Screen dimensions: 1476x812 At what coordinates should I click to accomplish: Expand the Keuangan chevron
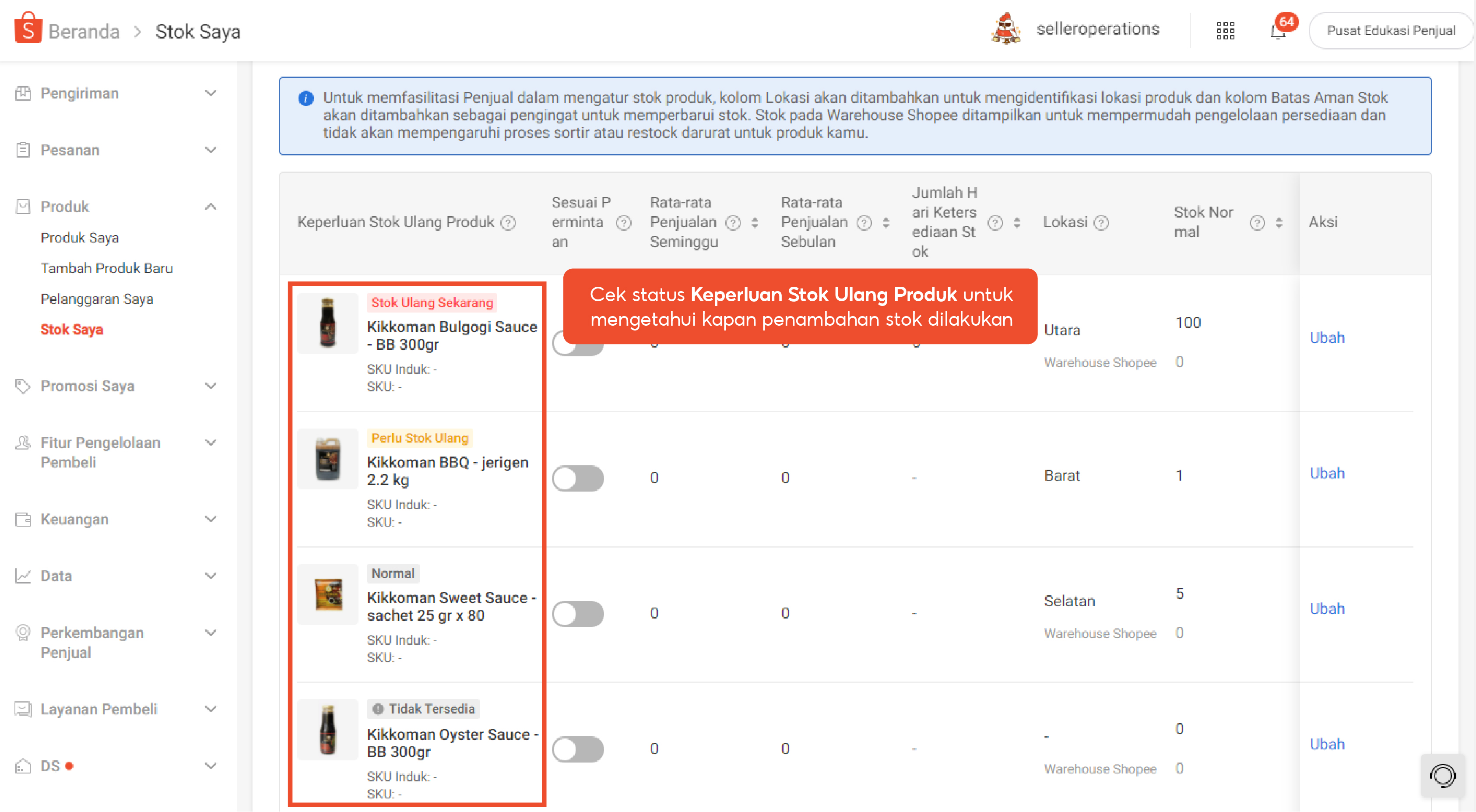(x=211, y=519)
